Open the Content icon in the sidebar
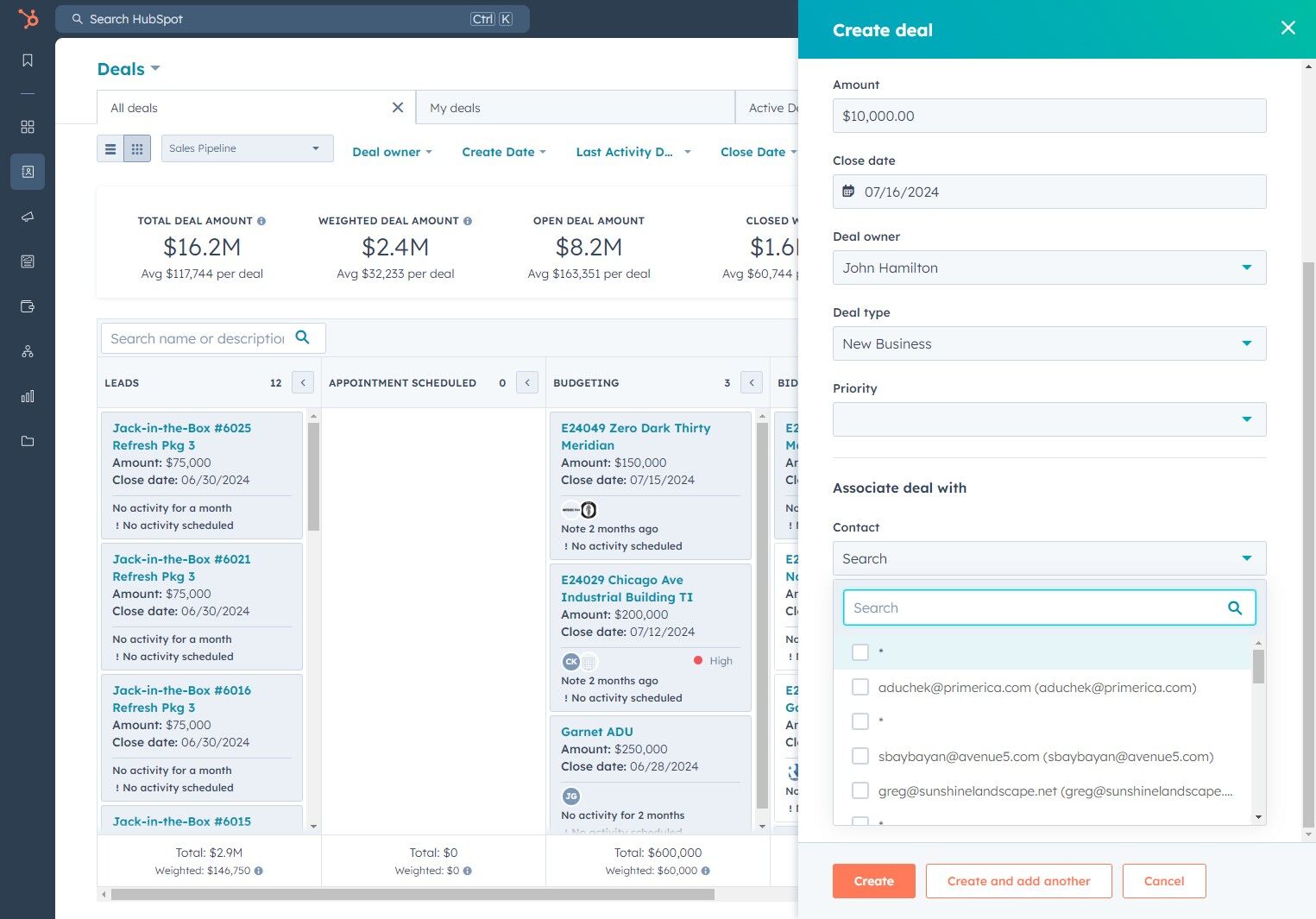1316x919 pixels. (x=28, y=261)
